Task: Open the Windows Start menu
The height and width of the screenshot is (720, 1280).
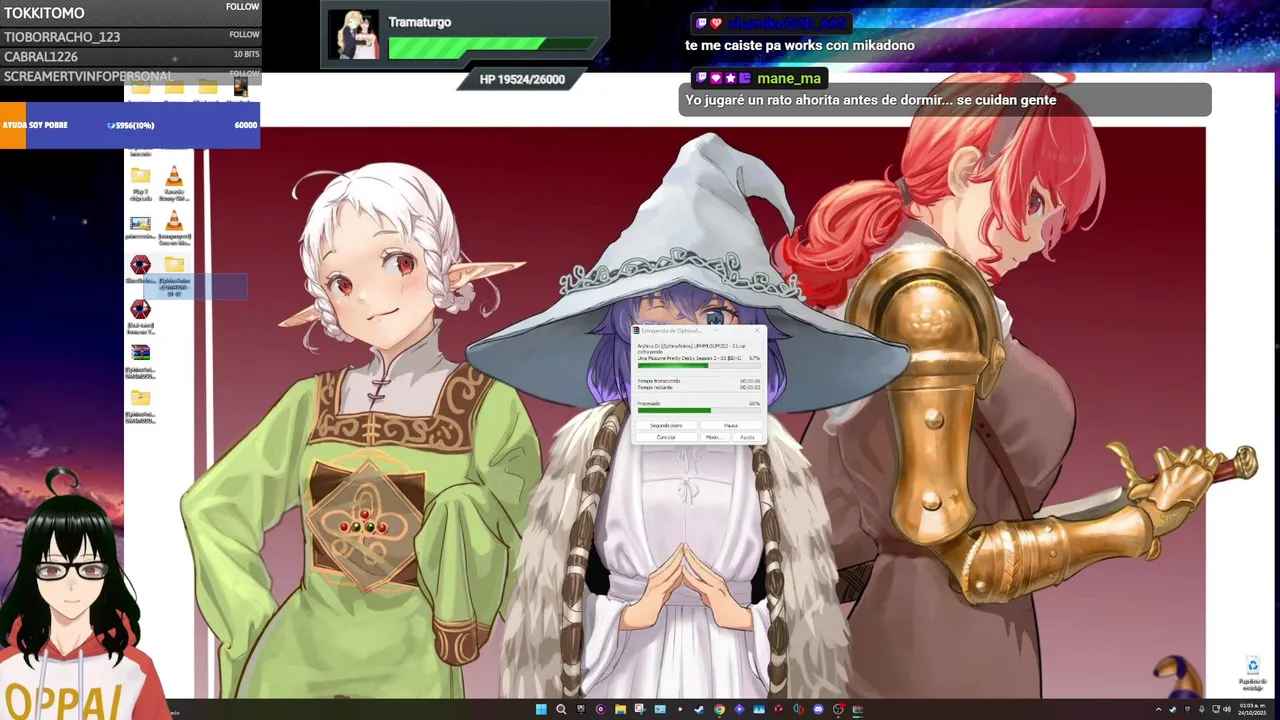Action: pos(541,709)
